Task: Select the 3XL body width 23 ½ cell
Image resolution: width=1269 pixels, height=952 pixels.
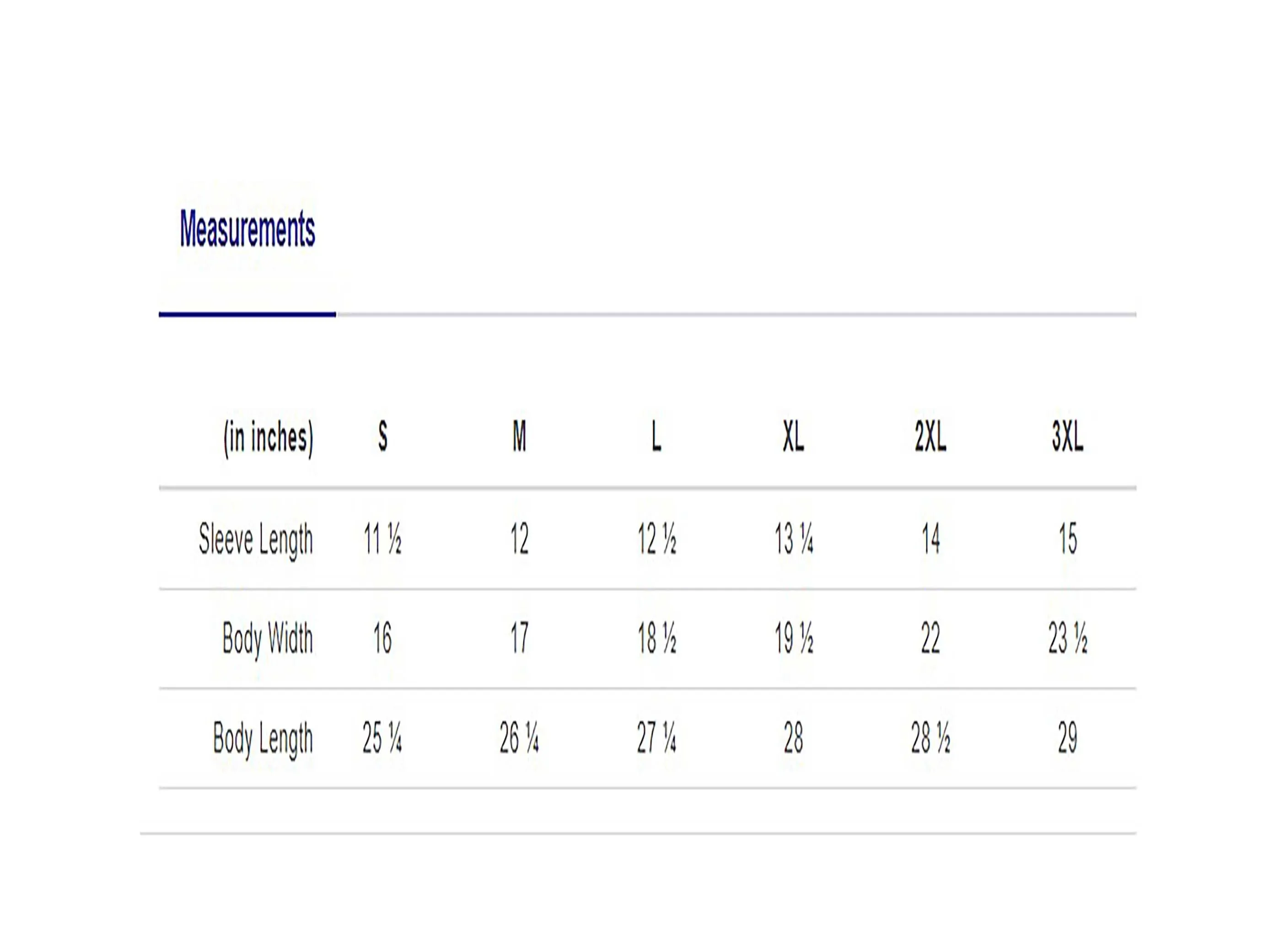Action: [x=1068, y=638]
